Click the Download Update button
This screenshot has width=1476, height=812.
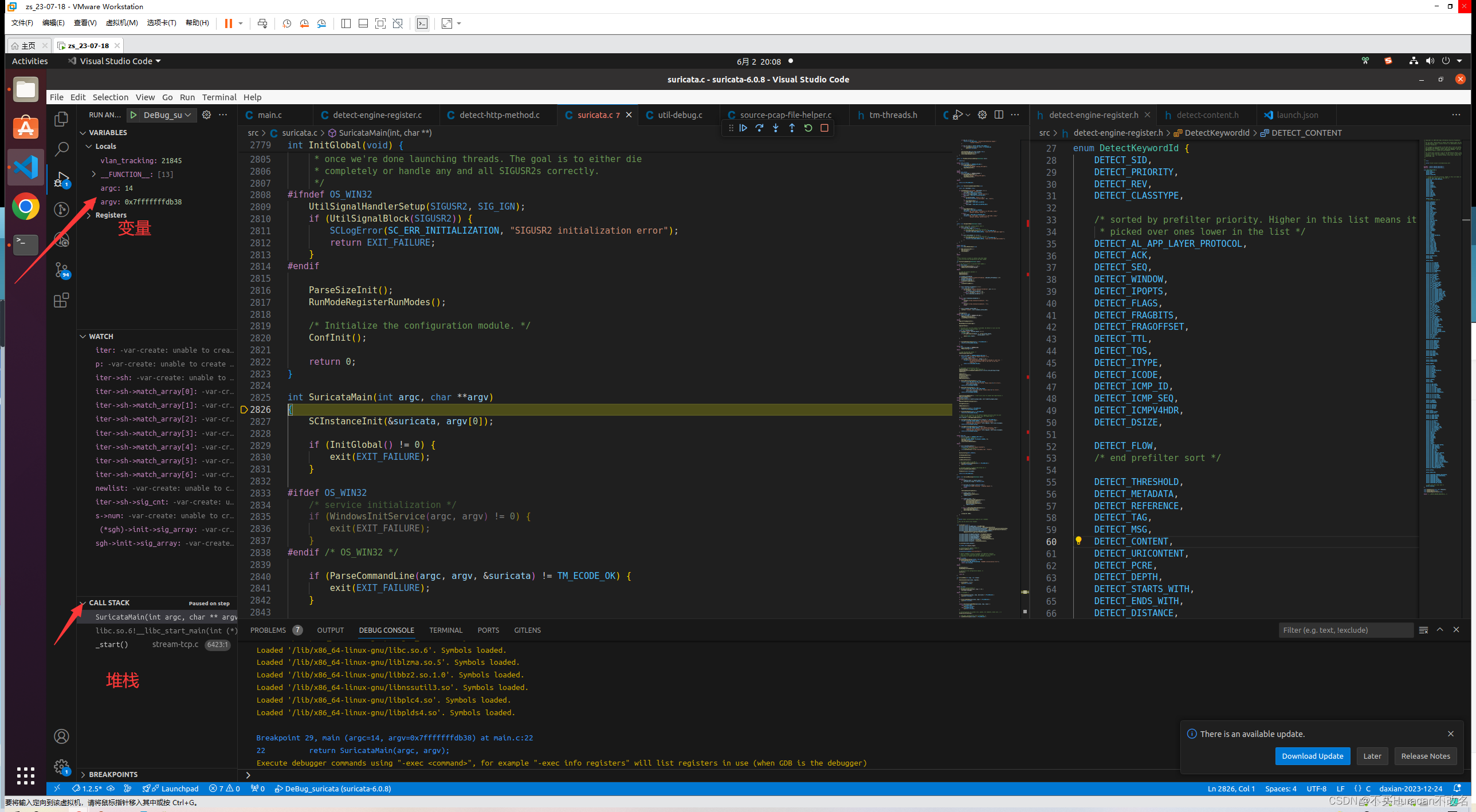1312,756
